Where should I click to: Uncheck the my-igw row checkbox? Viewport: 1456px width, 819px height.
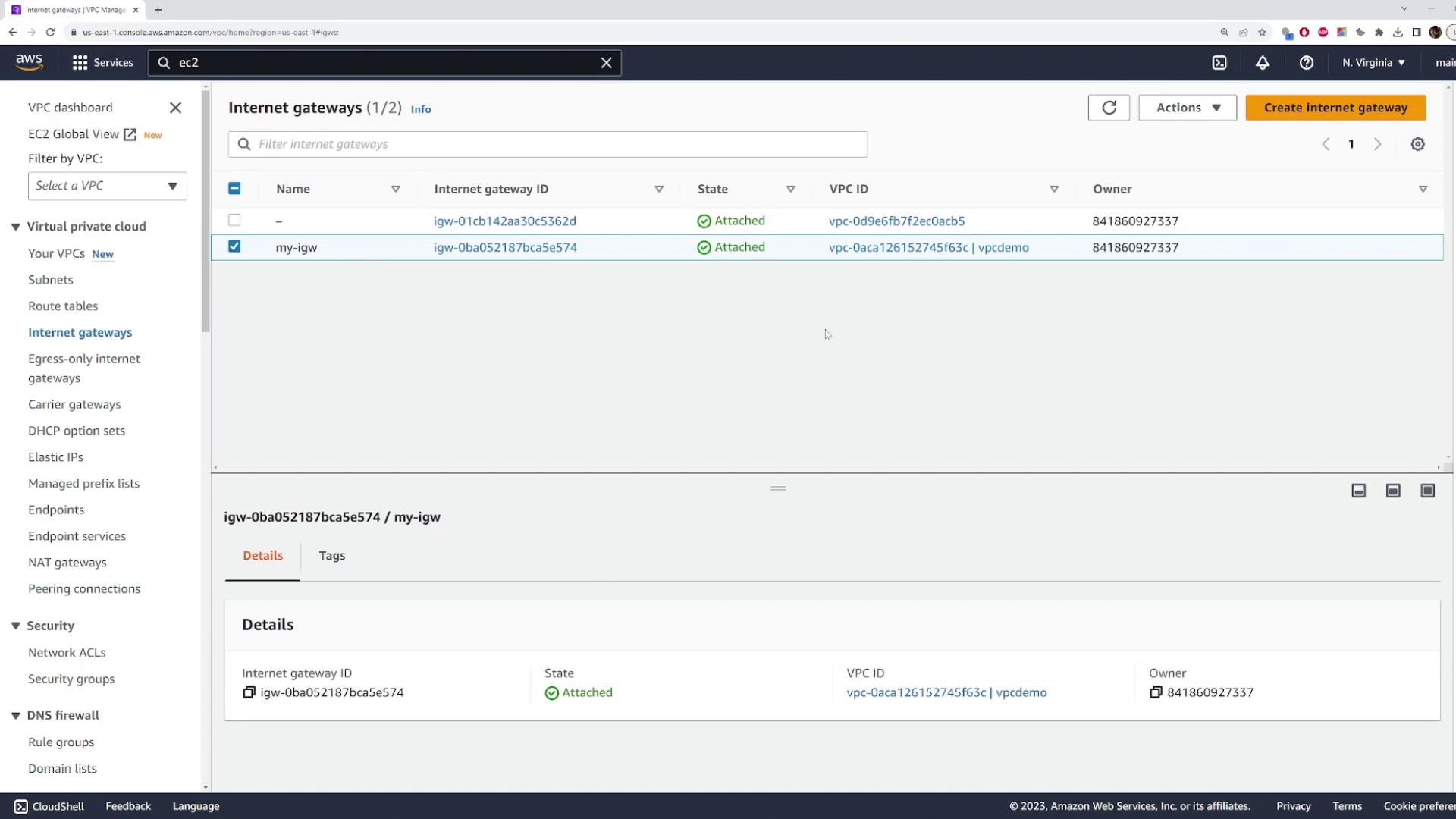234,246
